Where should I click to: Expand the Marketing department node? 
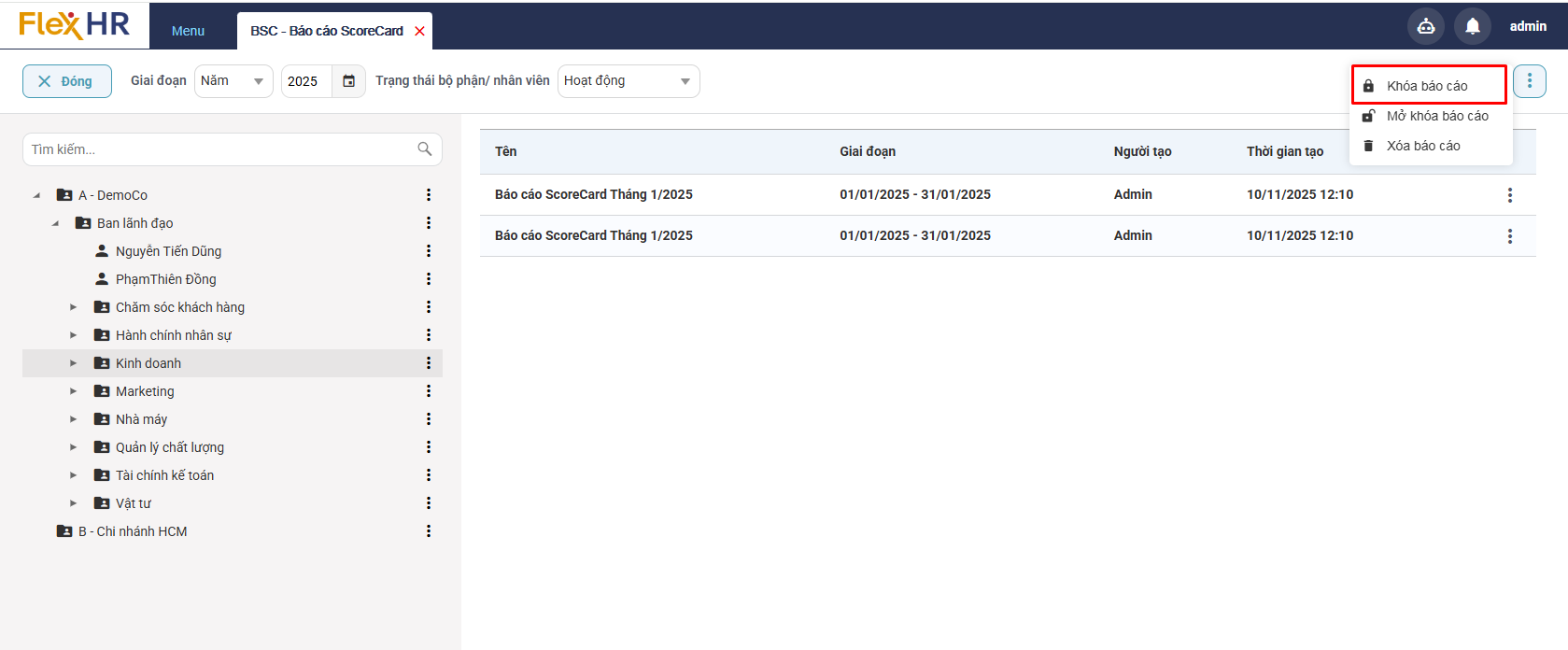pyautogui.click(x=74, y=391)
